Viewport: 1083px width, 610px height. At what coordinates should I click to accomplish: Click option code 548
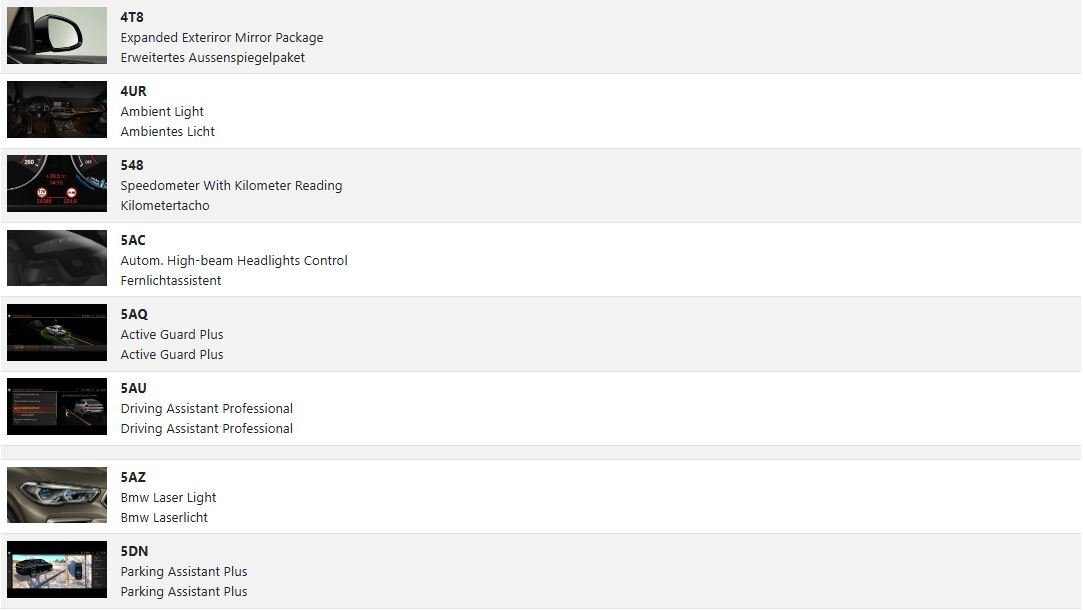click(x=132, y=165)
